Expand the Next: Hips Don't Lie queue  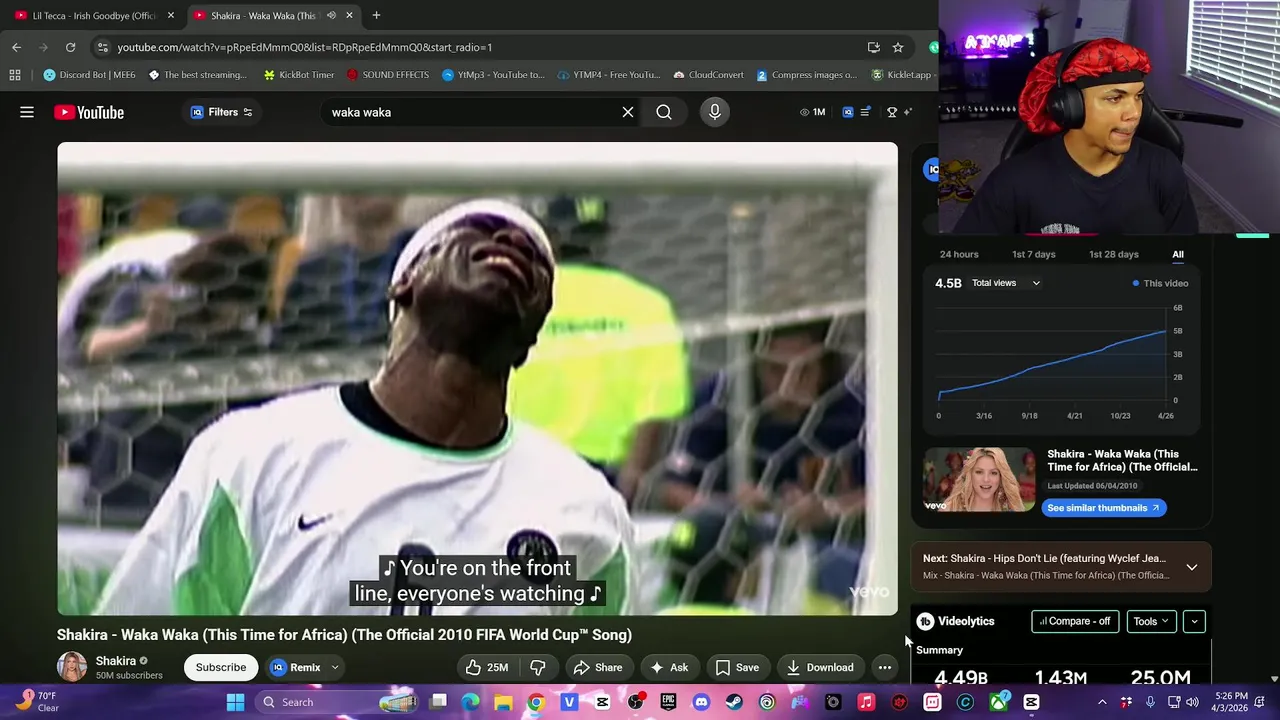click(x=1192, y=567)
